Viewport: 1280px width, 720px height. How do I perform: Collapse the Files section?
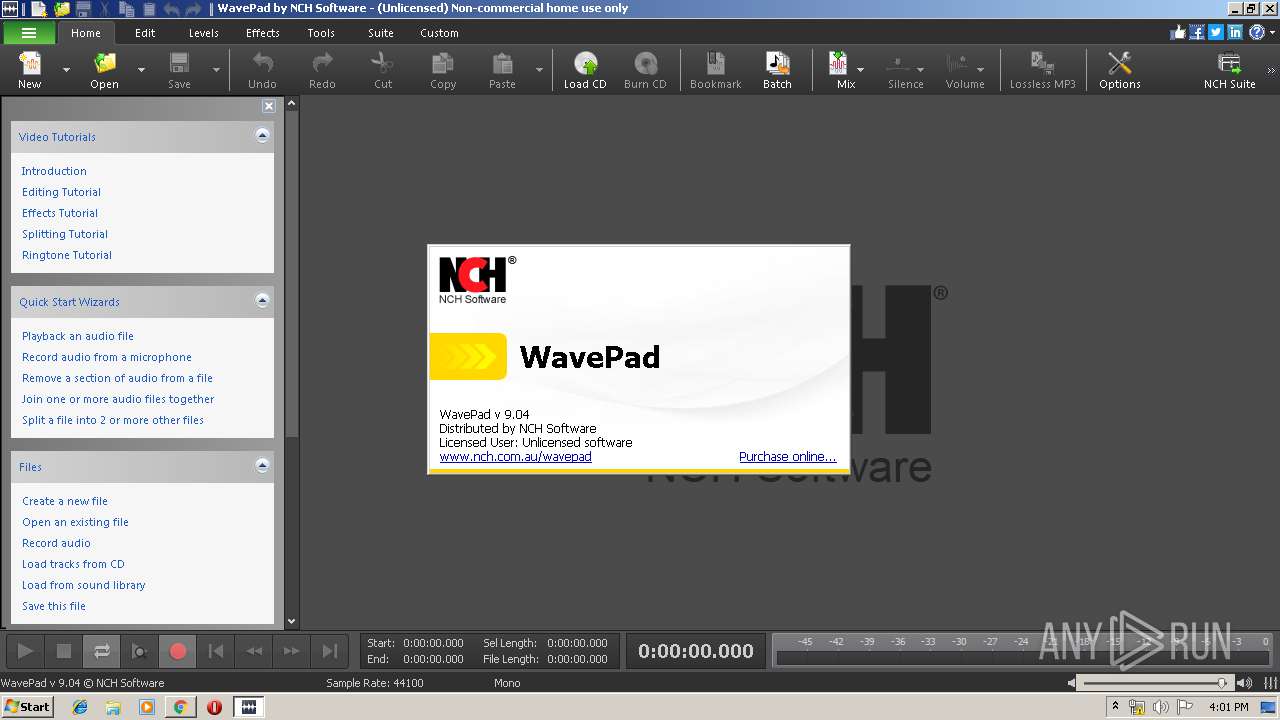[262, 465]
